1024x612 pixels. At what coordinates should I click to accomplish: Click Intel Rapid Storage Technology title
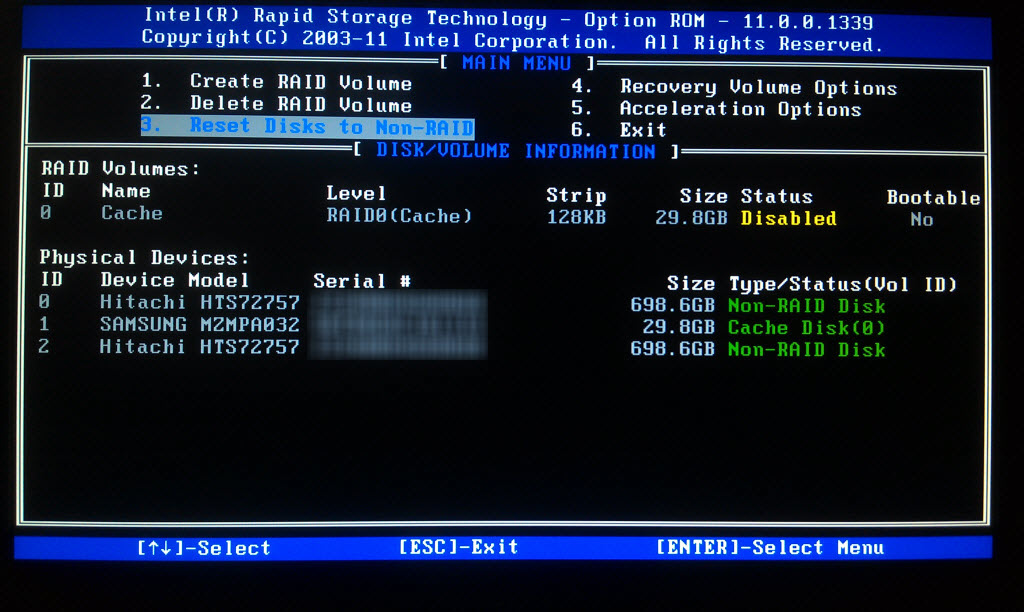pos(509,20)
